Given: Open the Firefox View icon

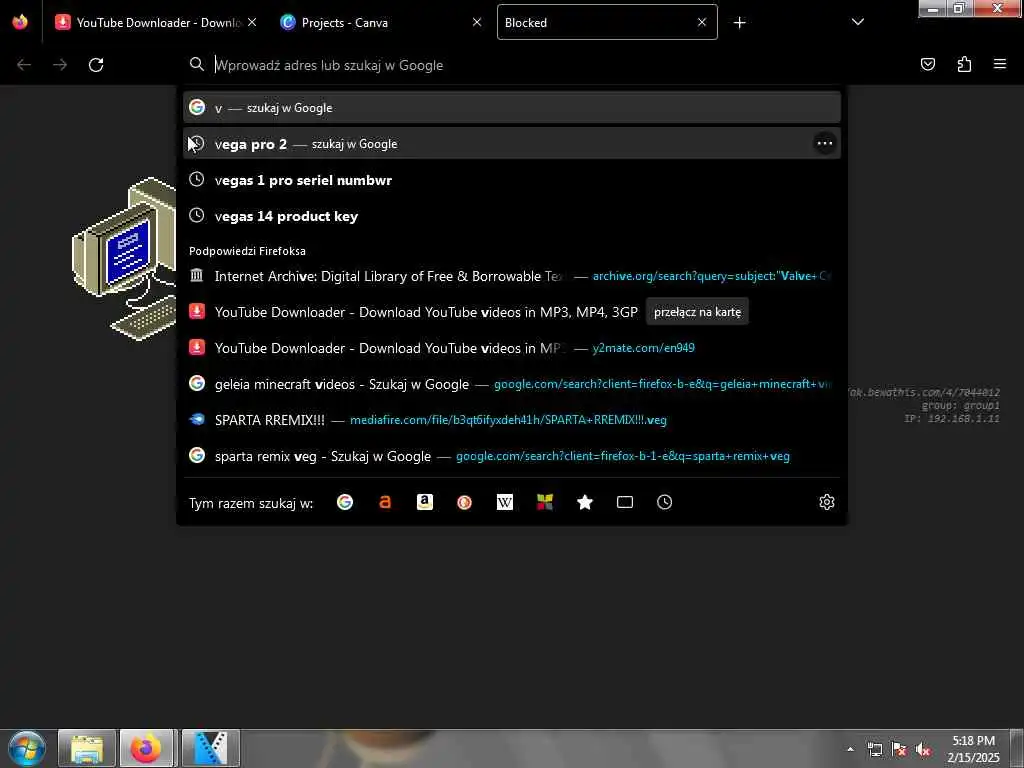Looking at the screenshot, I should (20, 22).
